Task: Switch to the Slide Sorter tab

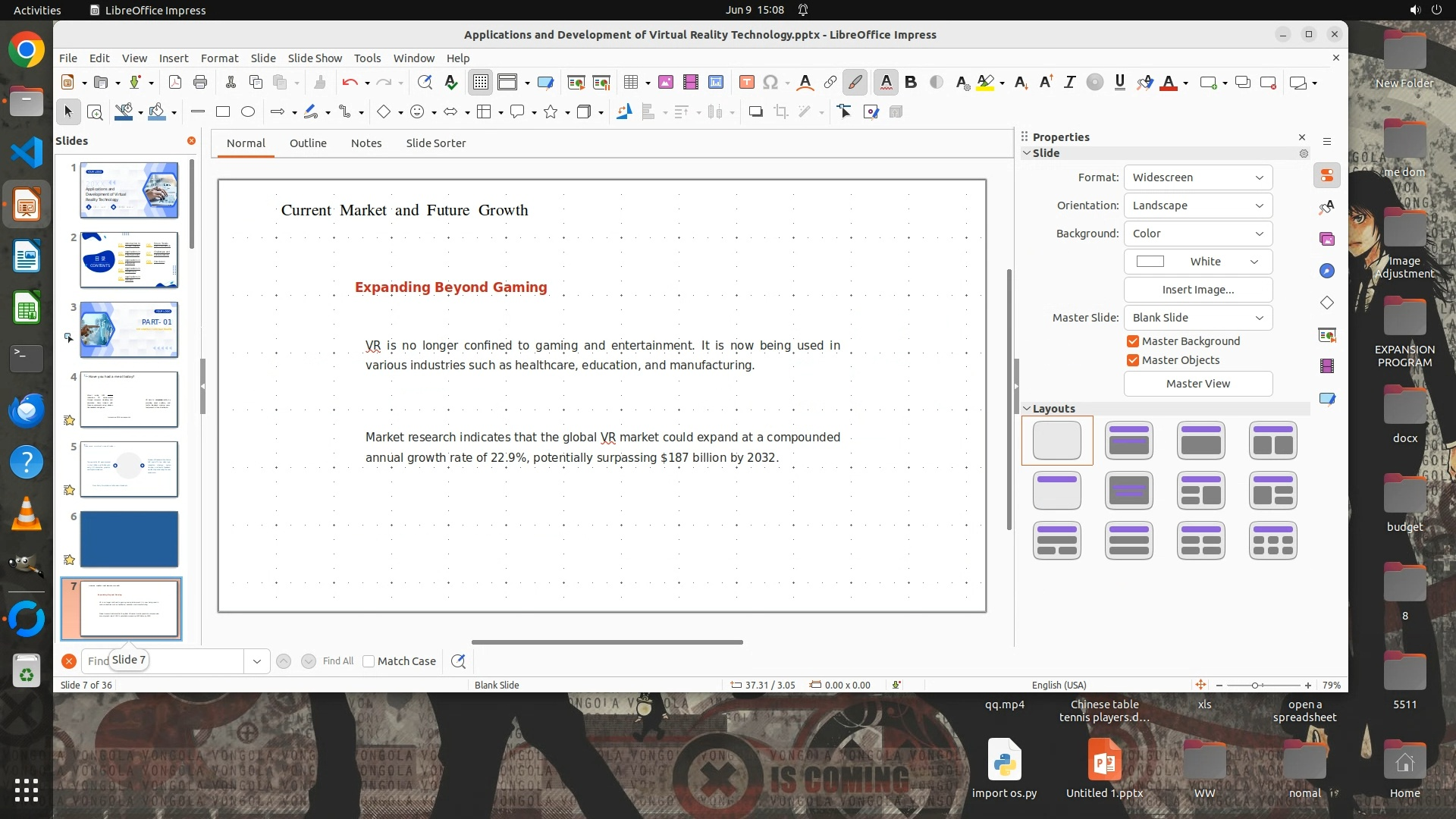Action: (435, 143)
